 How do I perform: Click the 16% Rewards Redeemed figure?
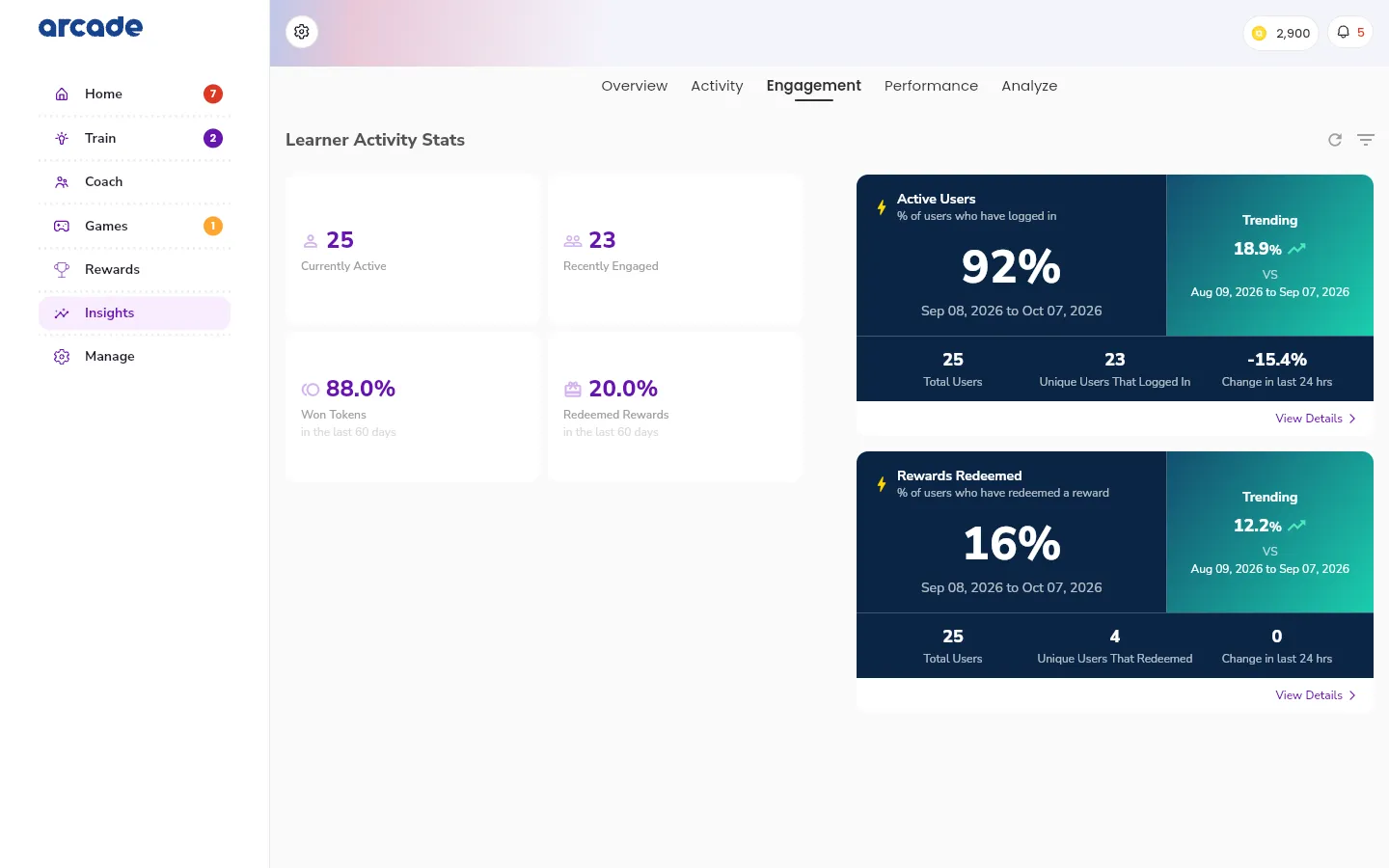click(1012, 544)
